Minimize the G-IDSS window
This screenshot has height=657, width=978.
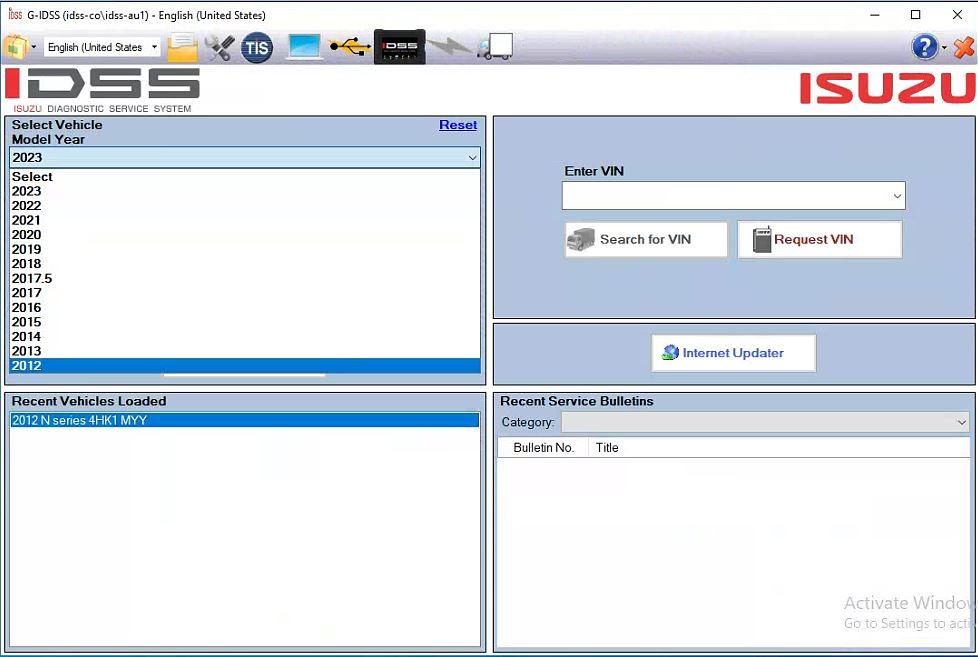point(874,15)
